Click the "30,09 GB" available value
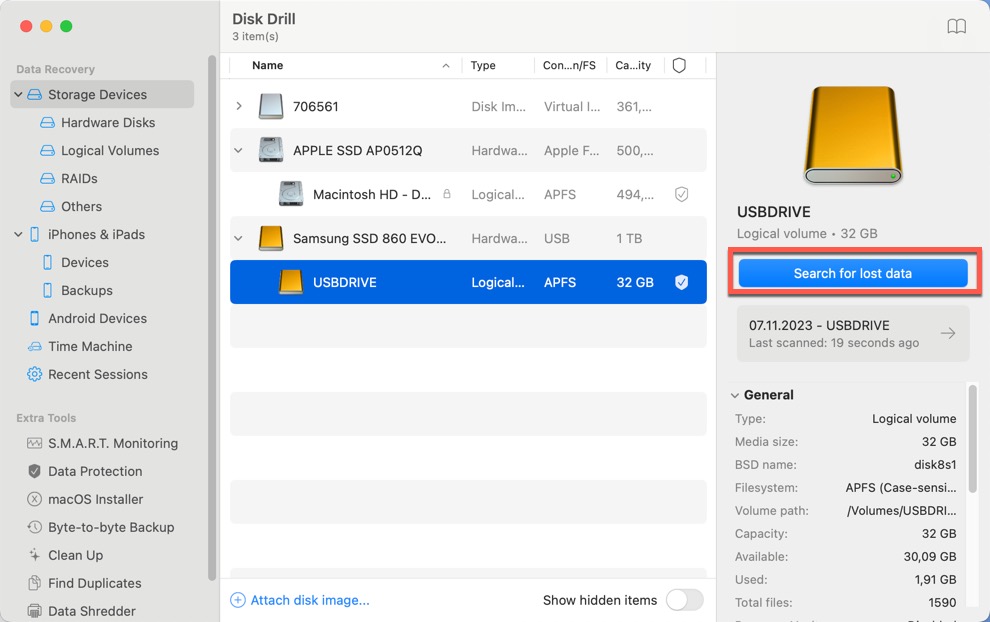 point(929,557)
